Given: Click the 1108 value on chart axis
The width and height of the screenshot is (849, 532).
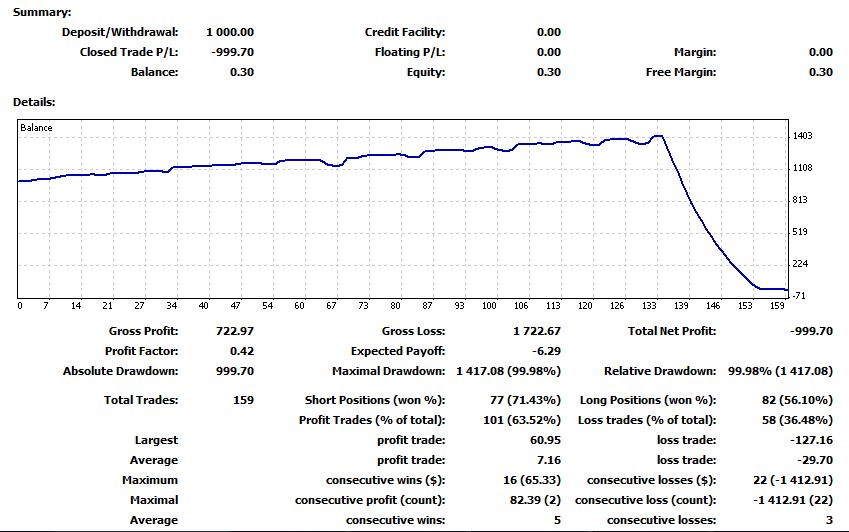Looking at the screenshot, I should (802, 168).
